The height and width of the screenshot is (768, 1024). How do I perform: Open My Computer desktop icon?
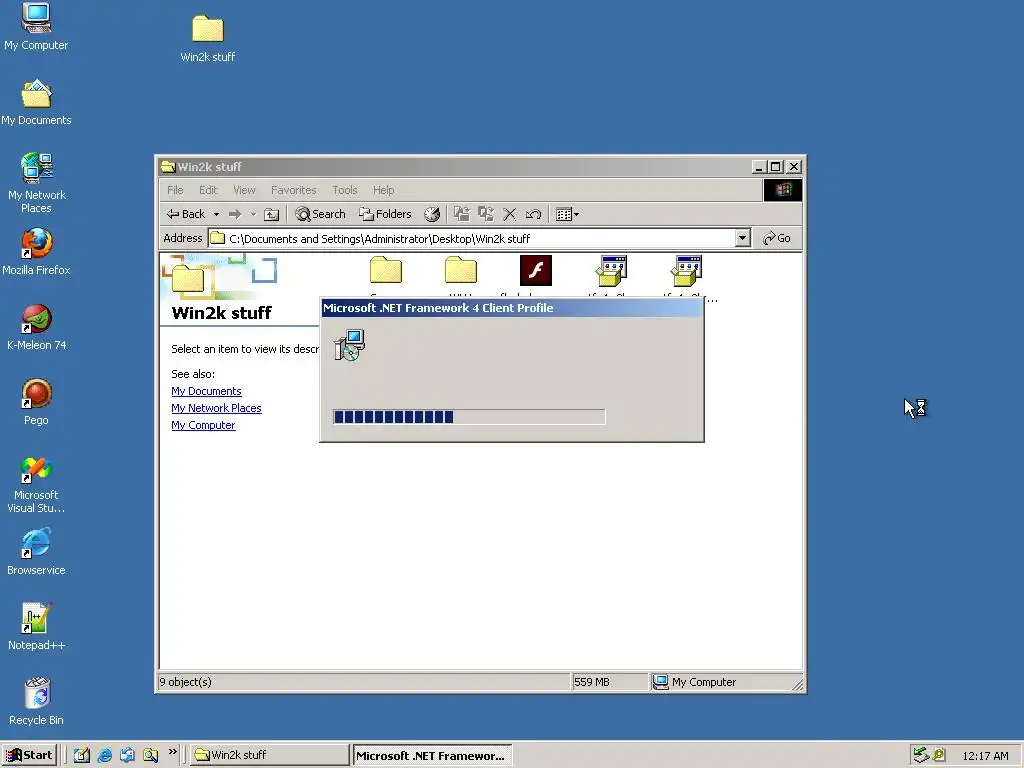[36, 26]
